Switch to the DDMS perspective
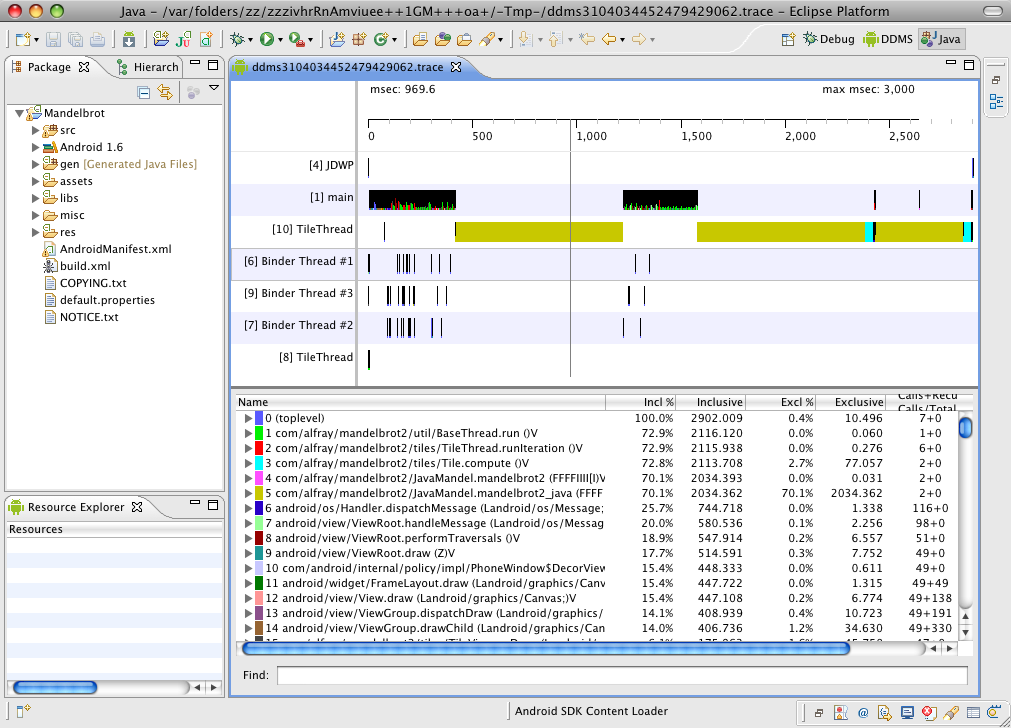The image size is (1011, 728). [x=887, y=39]
